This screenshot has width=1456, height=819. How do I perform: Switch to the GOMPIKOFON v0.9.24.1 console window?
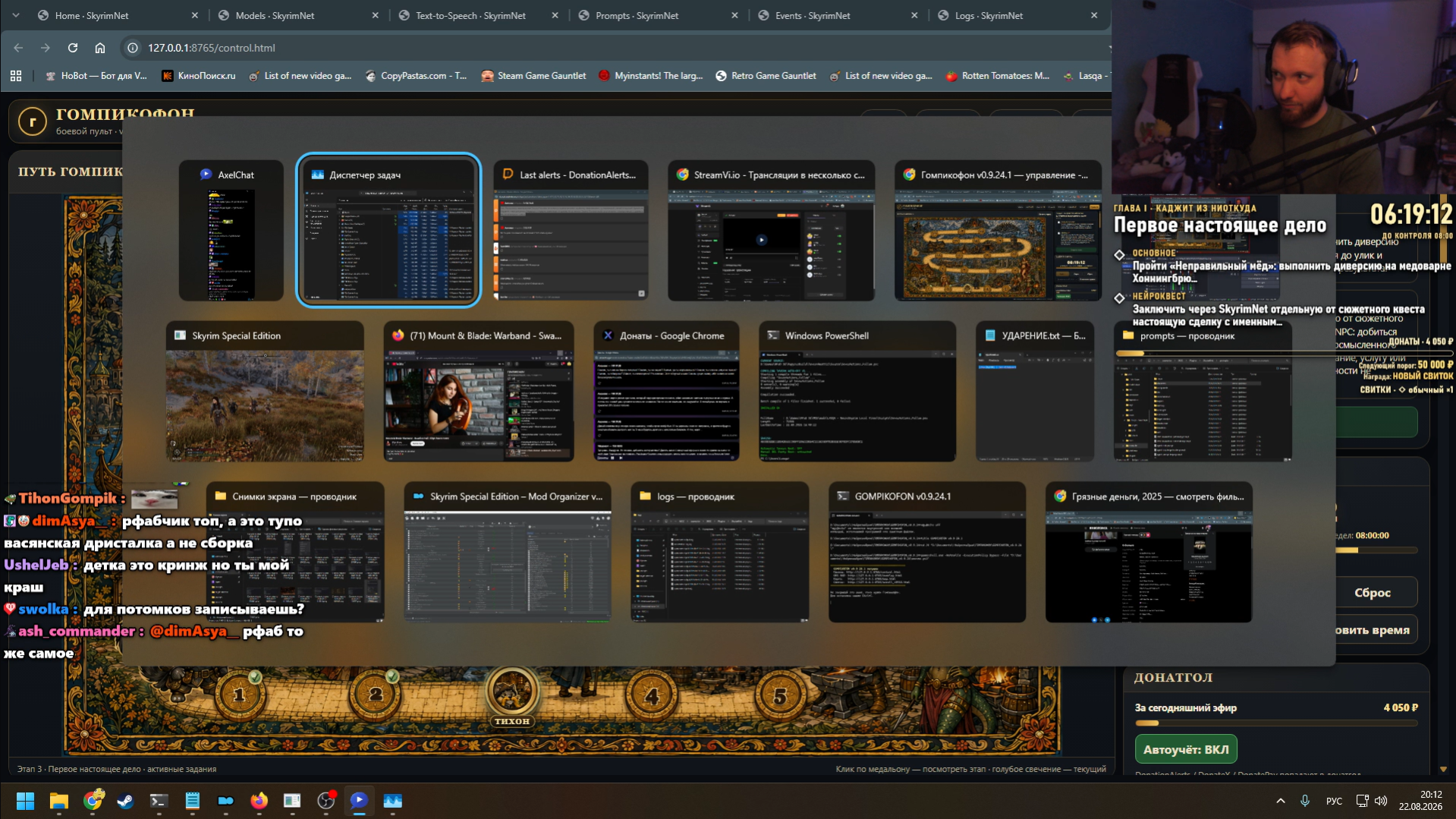tap(927, 553)
